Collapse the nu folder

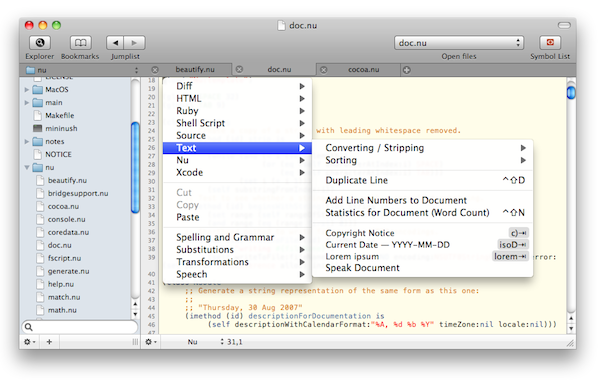27,168
